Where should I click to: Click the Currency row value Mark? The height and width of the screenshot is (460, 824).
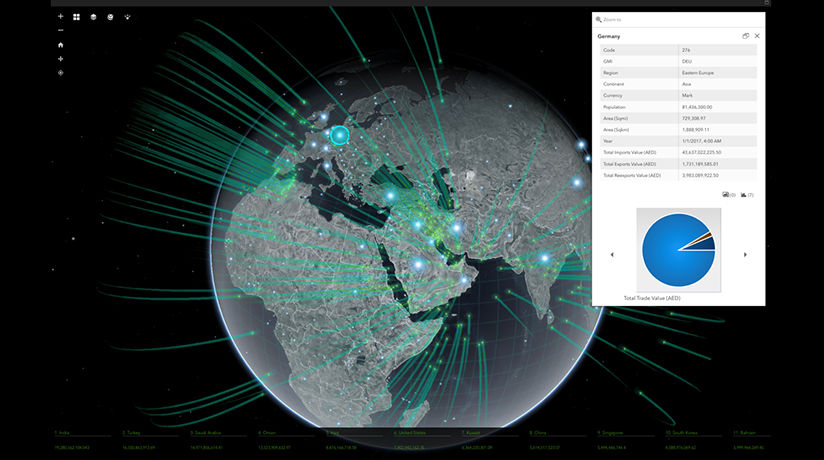point(687,95)
